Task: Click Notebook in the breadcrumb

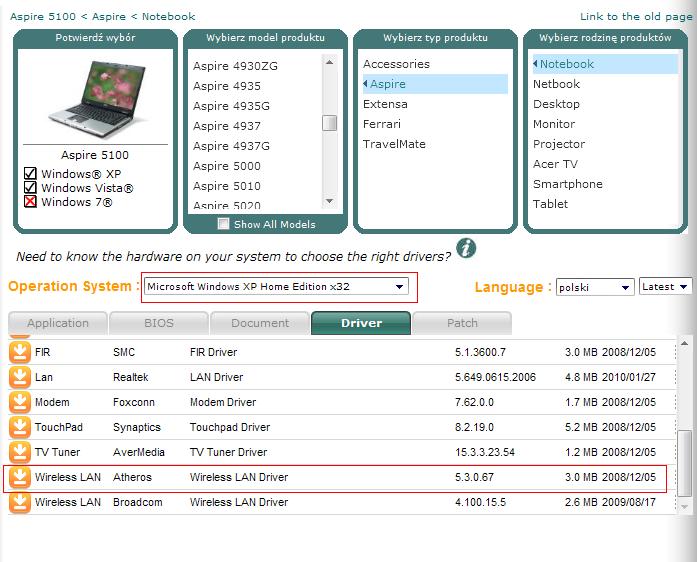Action: click(168, 16)
